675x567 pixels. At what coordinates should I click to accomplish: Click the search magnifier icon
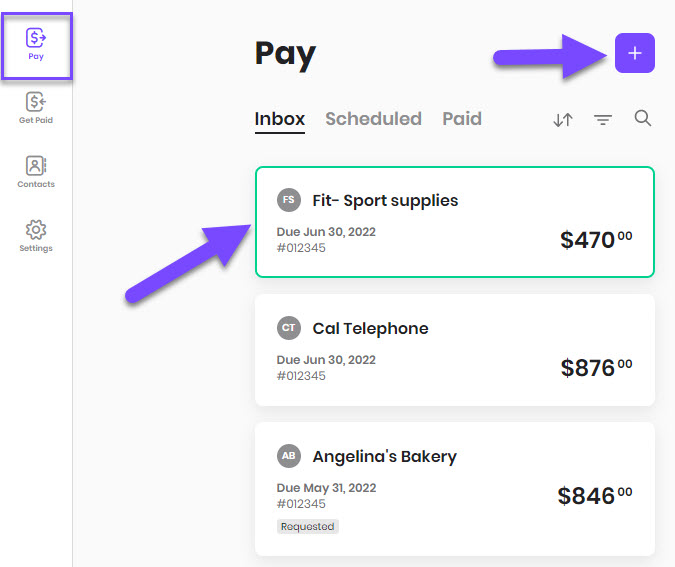tap(643, 118)
